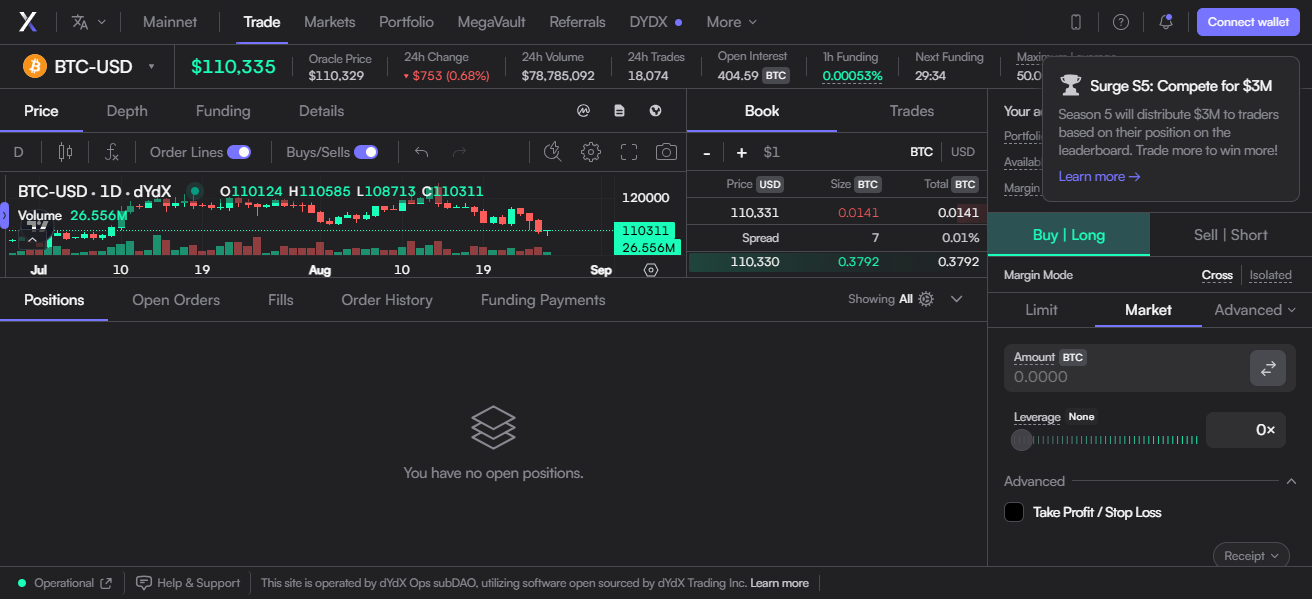
Task: Switch to the Limit order tab
Action: 1041,310
